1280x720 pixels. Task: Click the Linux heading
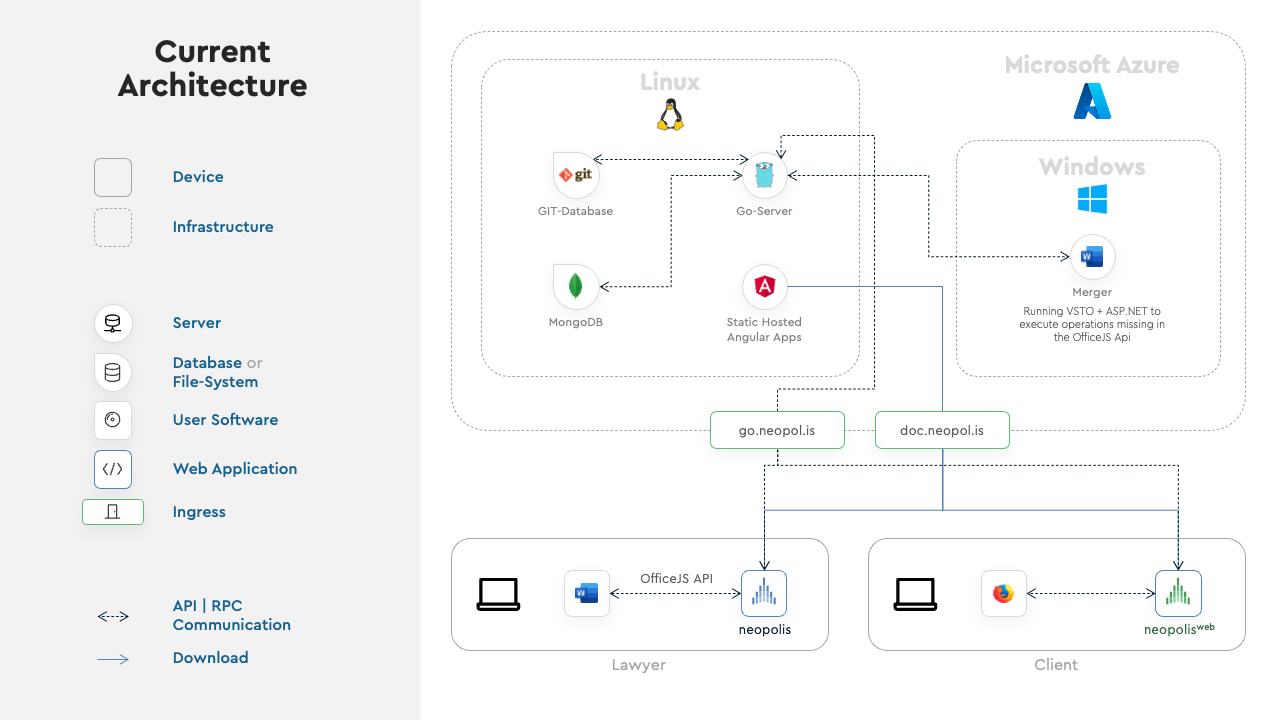click(x=670, y=82)
